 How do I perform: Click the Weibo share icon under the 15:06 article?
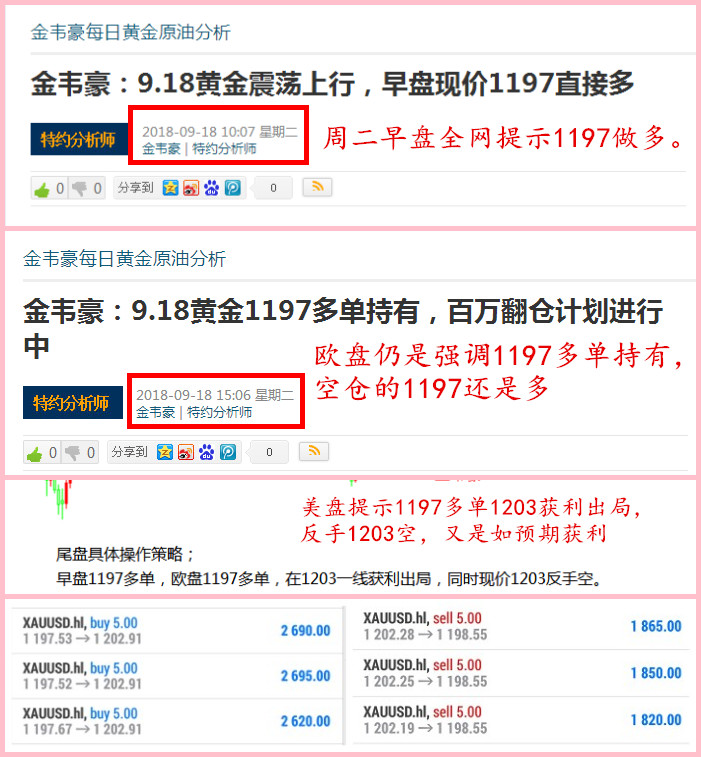(186, 452)
